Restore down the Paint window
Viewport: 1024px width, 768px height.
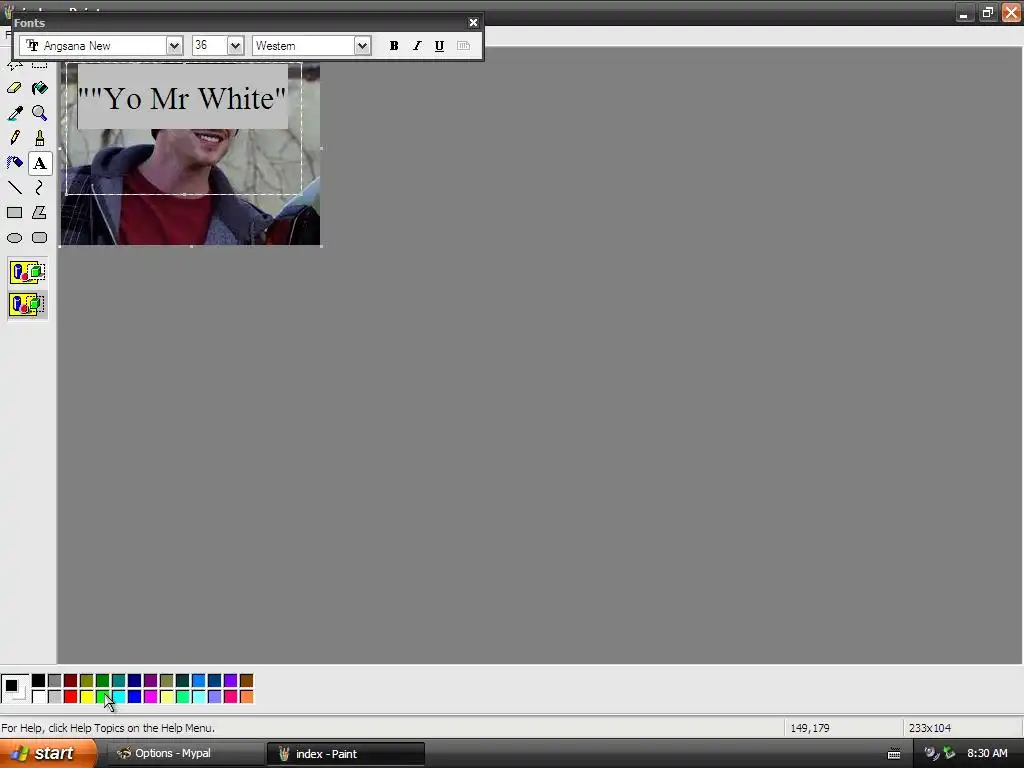987,12
